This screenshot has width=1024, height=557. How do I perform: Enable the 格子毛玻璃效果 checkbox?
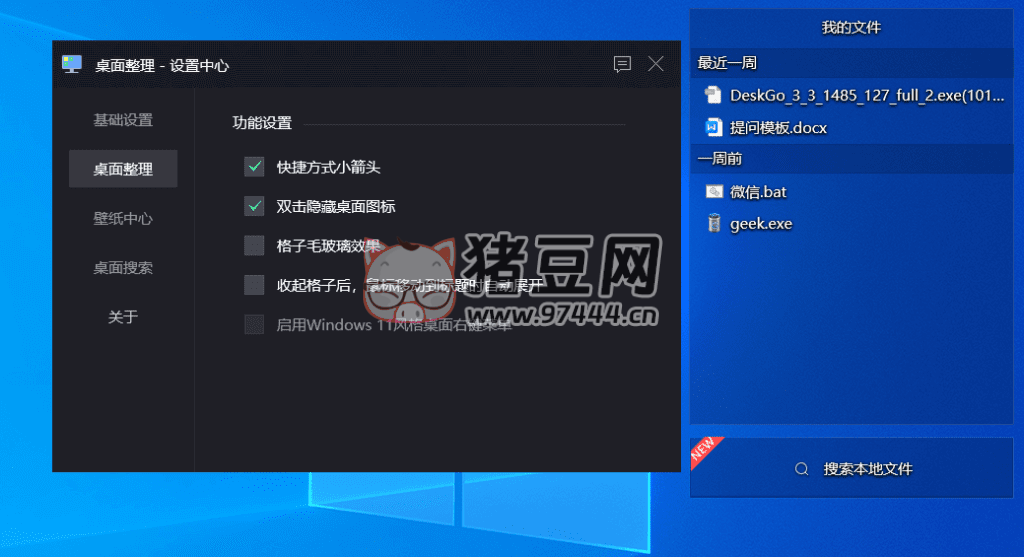[x=254, y=245]
